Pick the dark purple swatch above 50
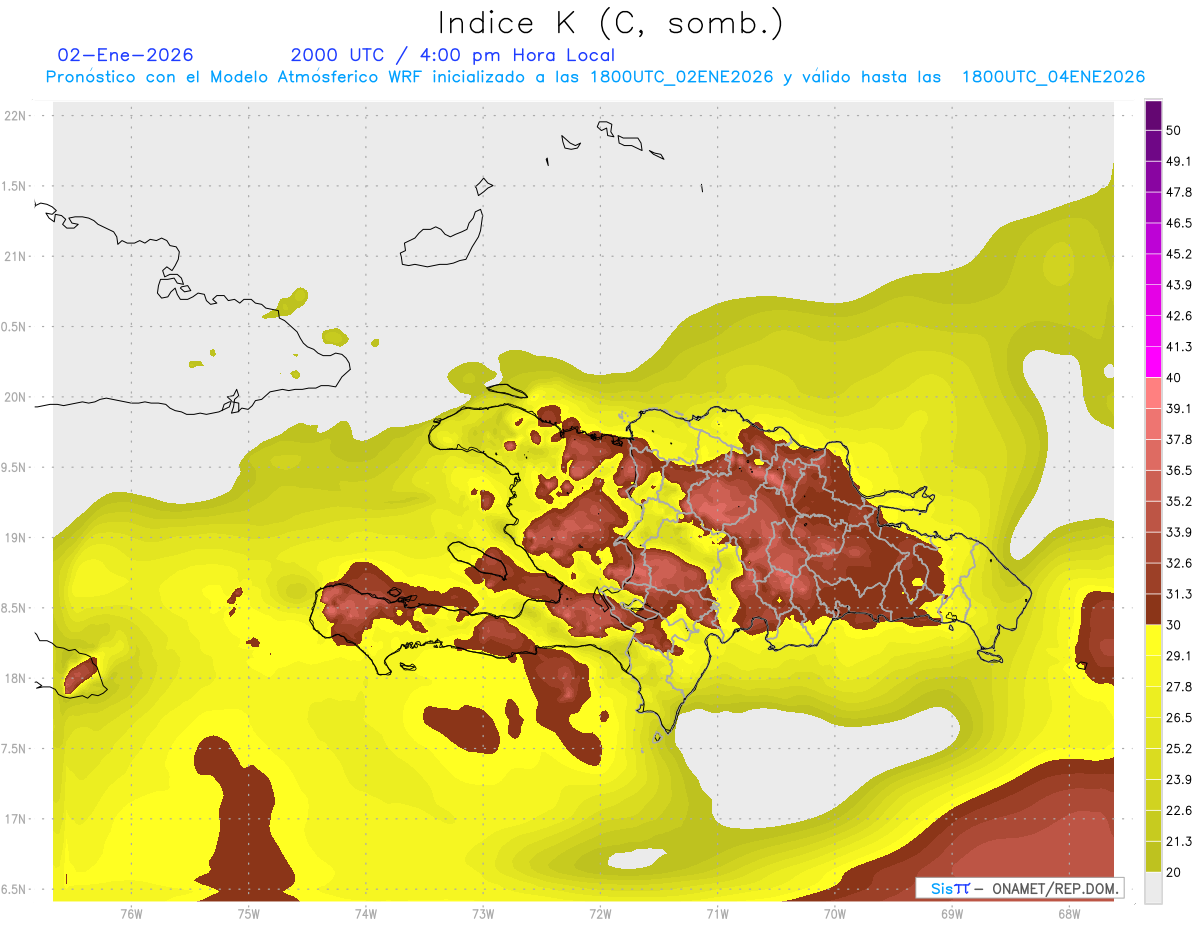 1153,115
